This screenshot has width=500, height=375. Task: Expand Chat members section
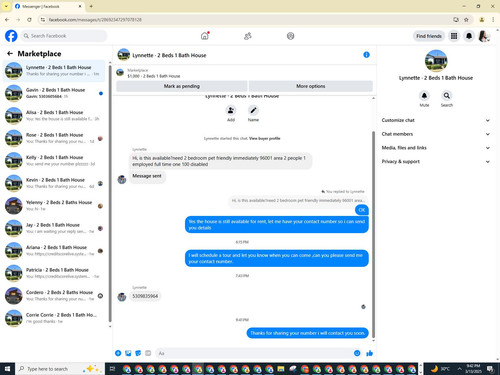click(436, 134)
